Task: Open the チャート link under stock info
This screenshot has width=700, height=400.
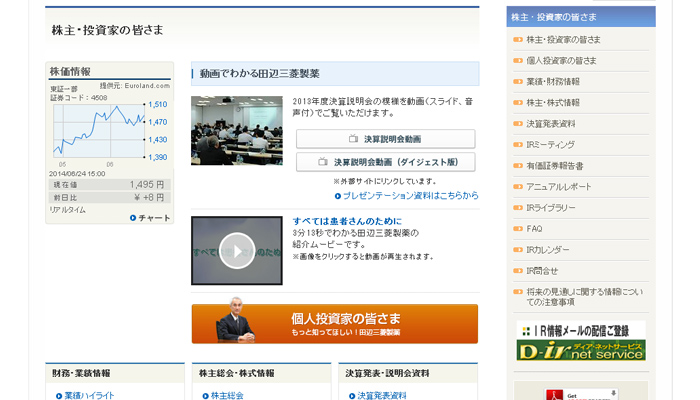Action: 154,218
